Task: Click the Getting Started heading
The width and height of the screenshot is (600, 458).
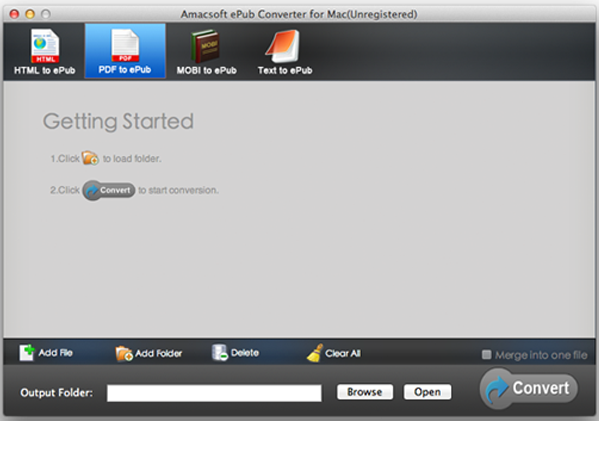Action: pyautogui.click(x=118, y=121)
